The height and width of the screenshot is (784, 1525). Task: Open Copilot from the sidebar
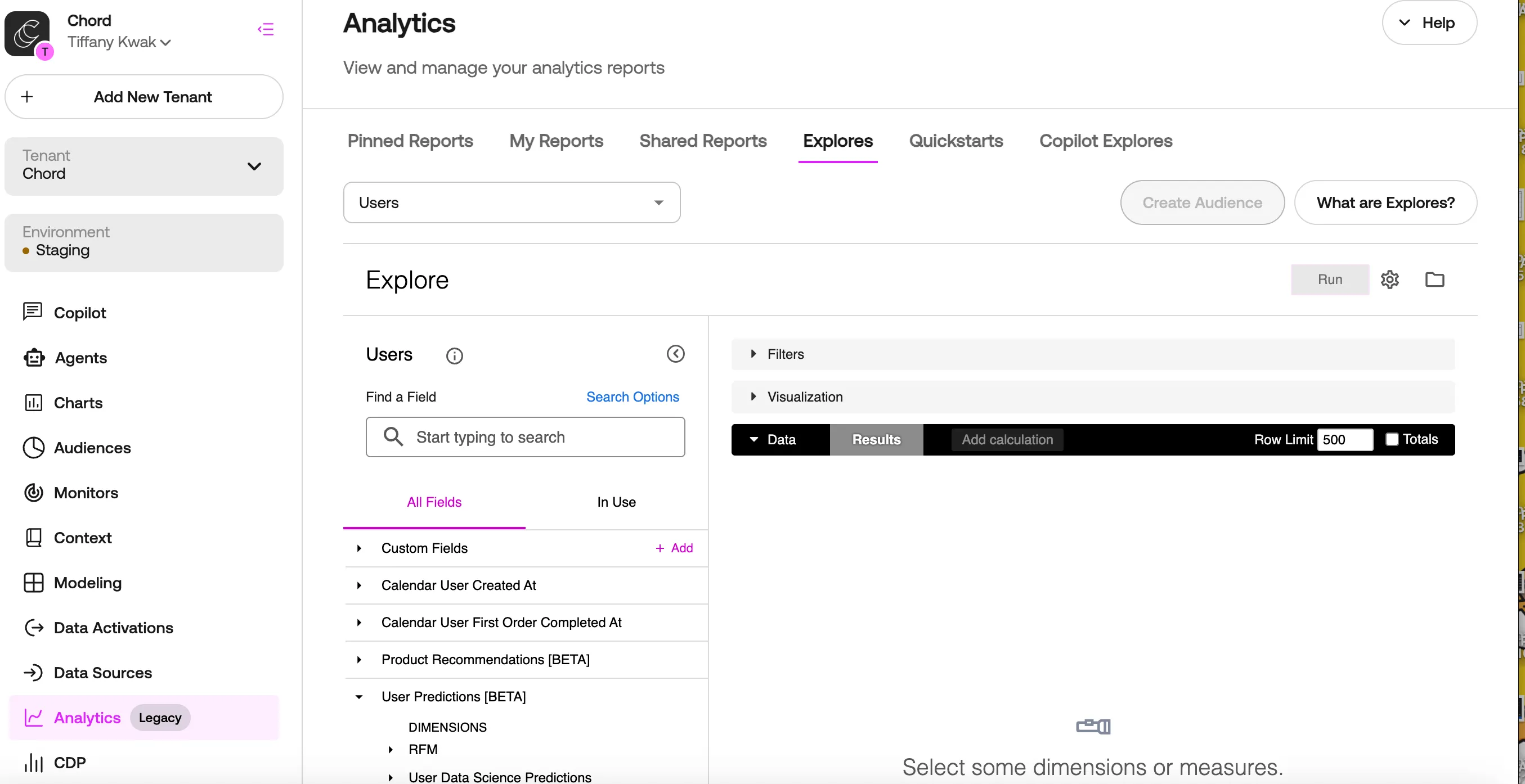pyautogui.click(x=64, y=312)
